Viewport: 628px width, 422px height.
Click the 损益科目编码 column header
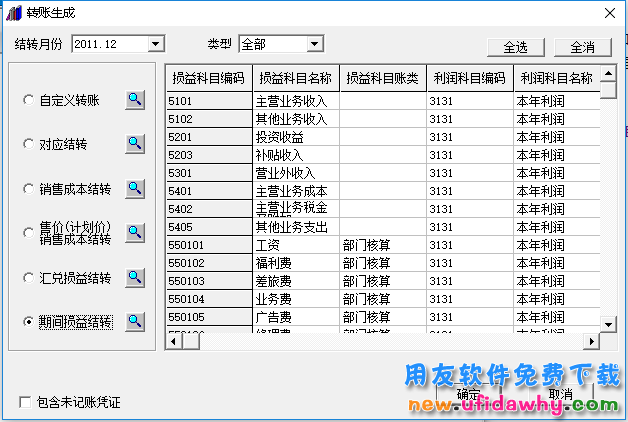click(x=208, y=78)
